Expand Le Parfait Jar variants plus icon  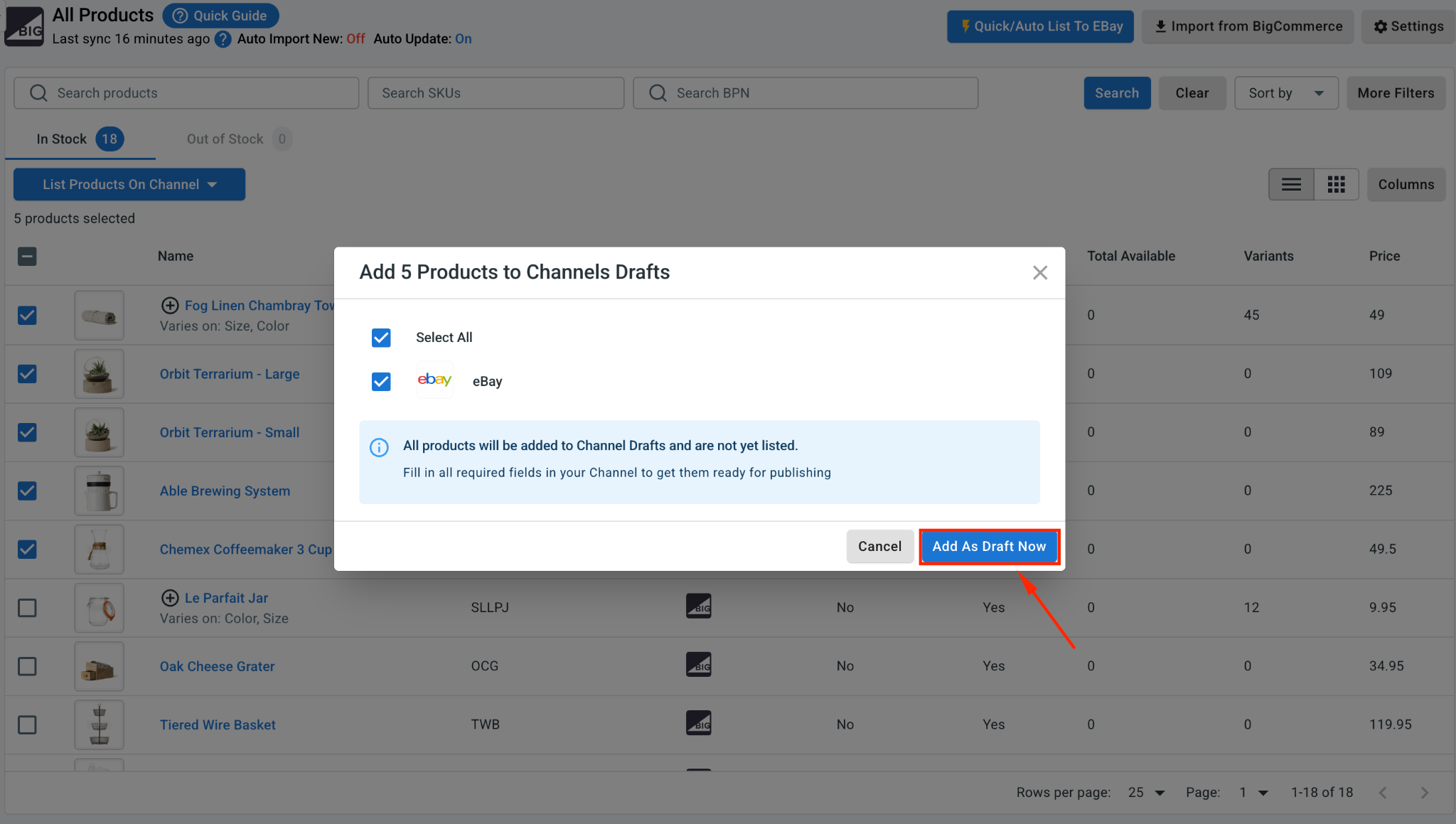(170, 598)
